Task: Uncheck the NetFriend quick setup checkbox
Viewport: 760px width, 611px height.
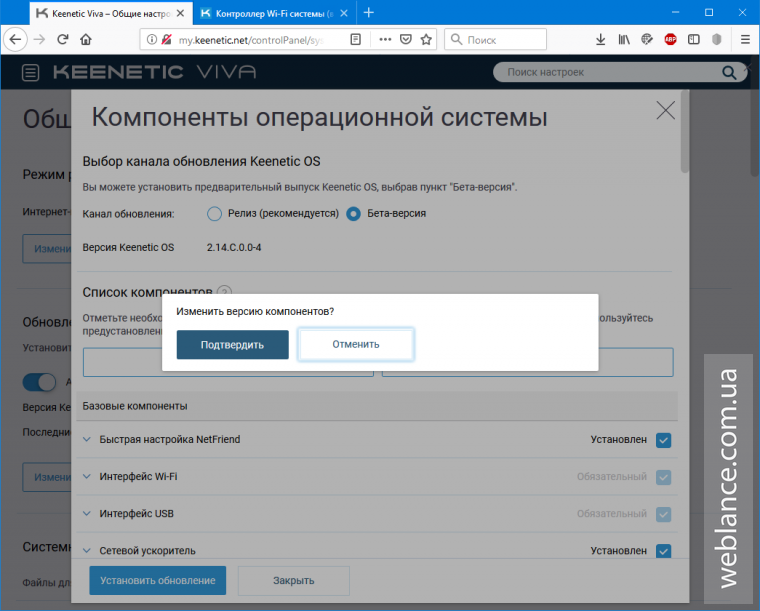Action: (663, 440)
